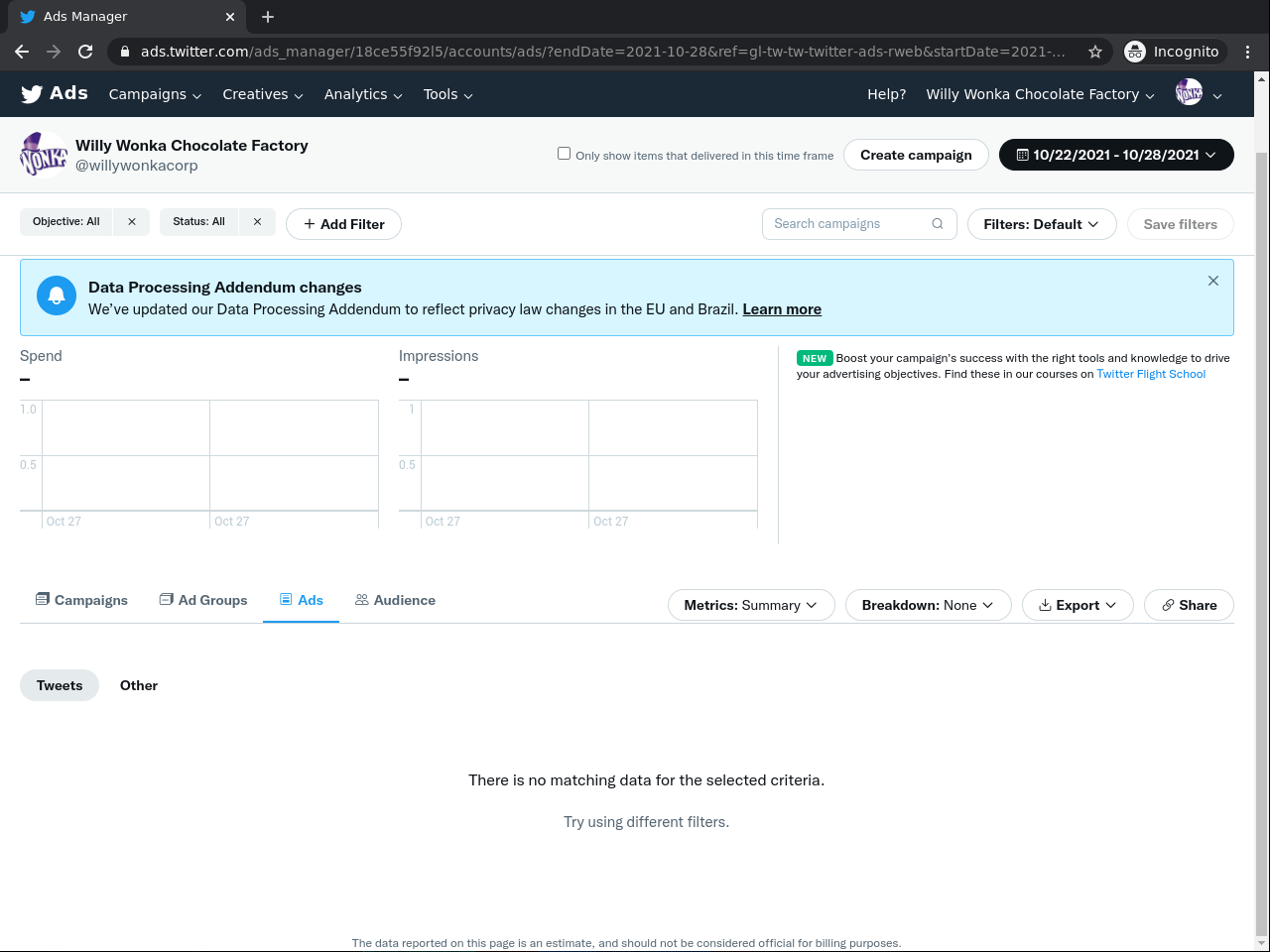Open the profile menu arrow beside avatar
The width and height of the screenshot is (1270, 952).
click(1217, 95)
